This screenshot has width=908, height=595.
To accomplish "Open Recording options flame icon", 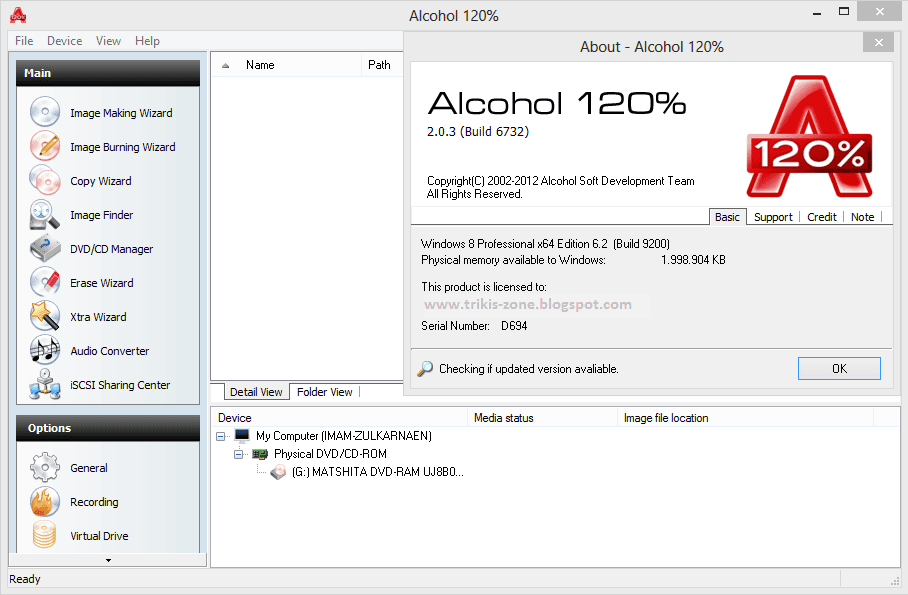I will point(45,501).
